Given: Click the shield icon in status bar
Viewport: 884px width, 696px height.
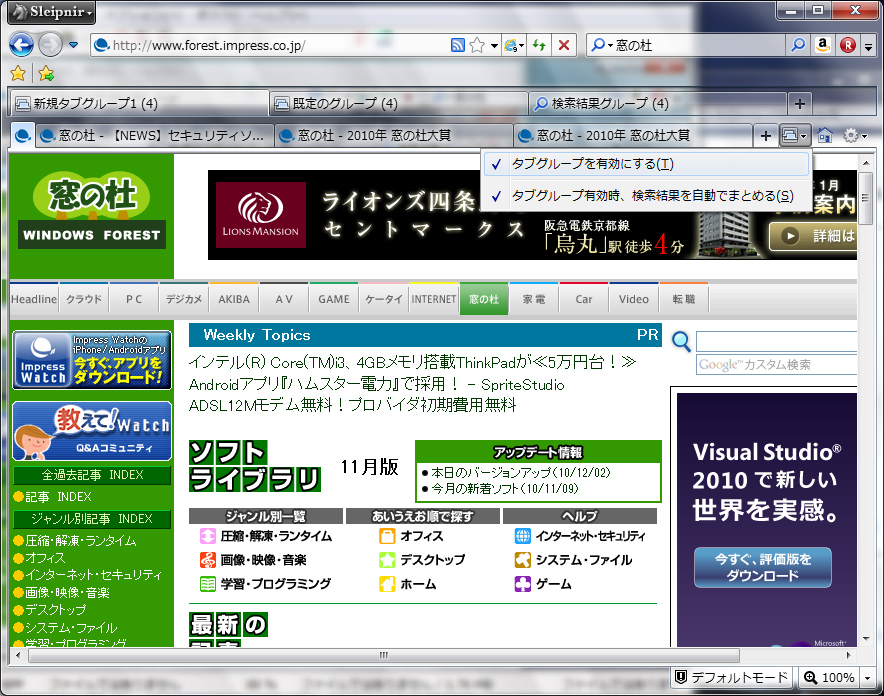Looking at the screenshot, I should [681, 677].
